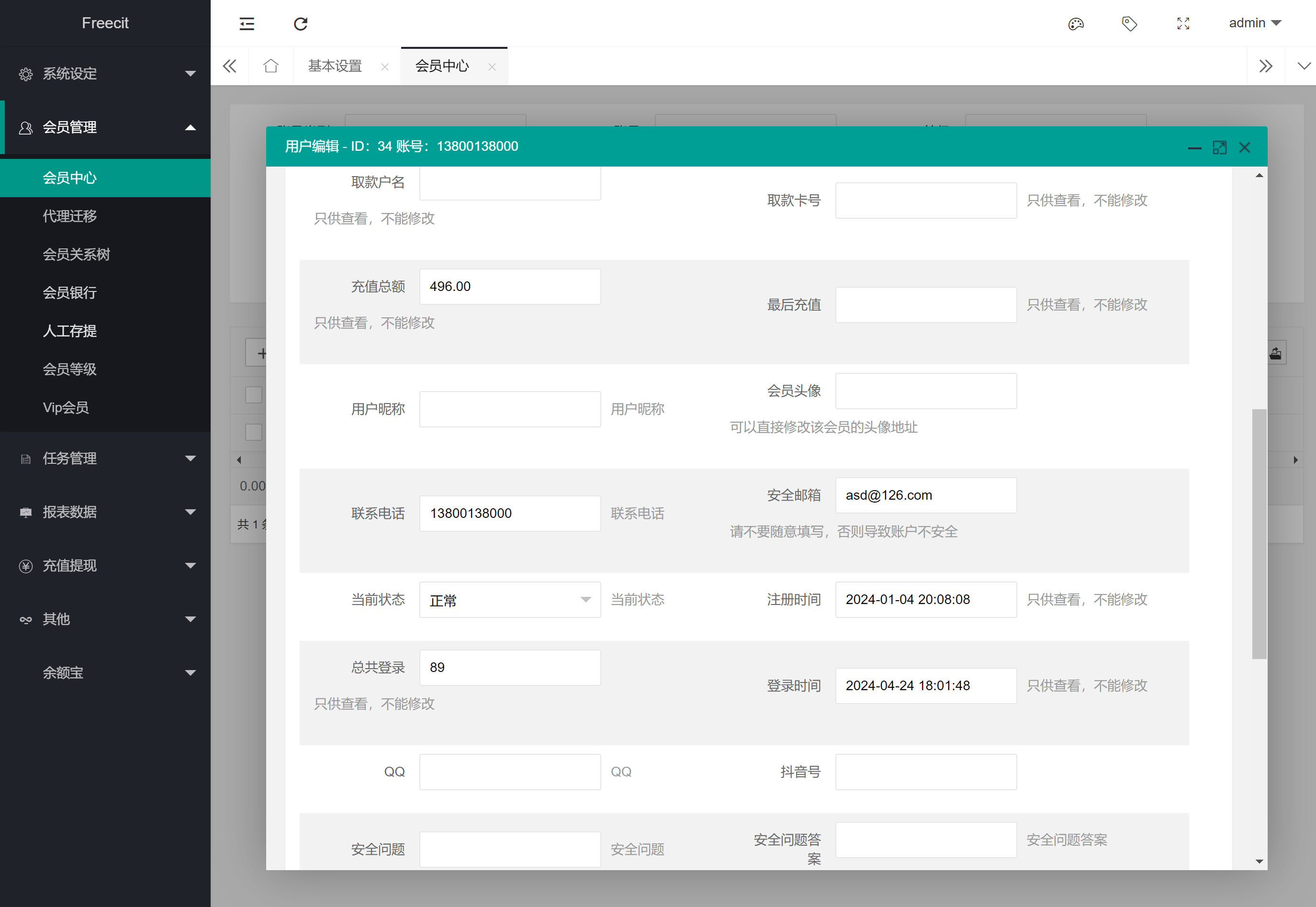This screenshot has height=907, width=1316.
Task: Click the 安全邮箱 input field
Action: (926, 495)
